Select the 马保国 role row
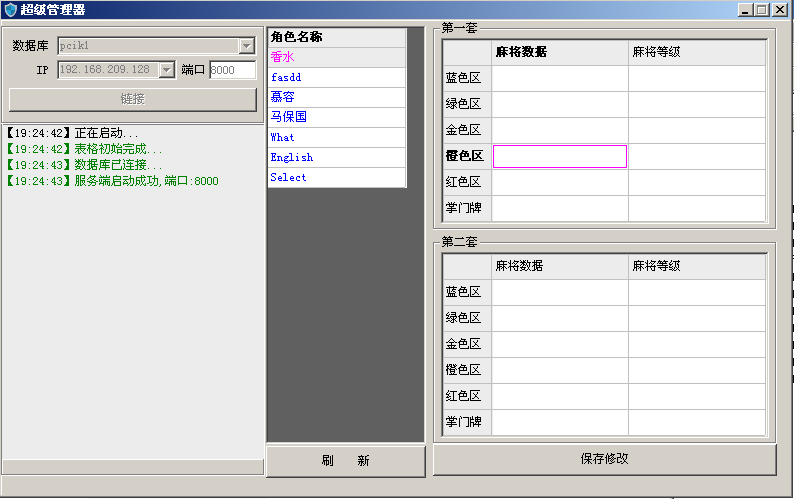 336,117
